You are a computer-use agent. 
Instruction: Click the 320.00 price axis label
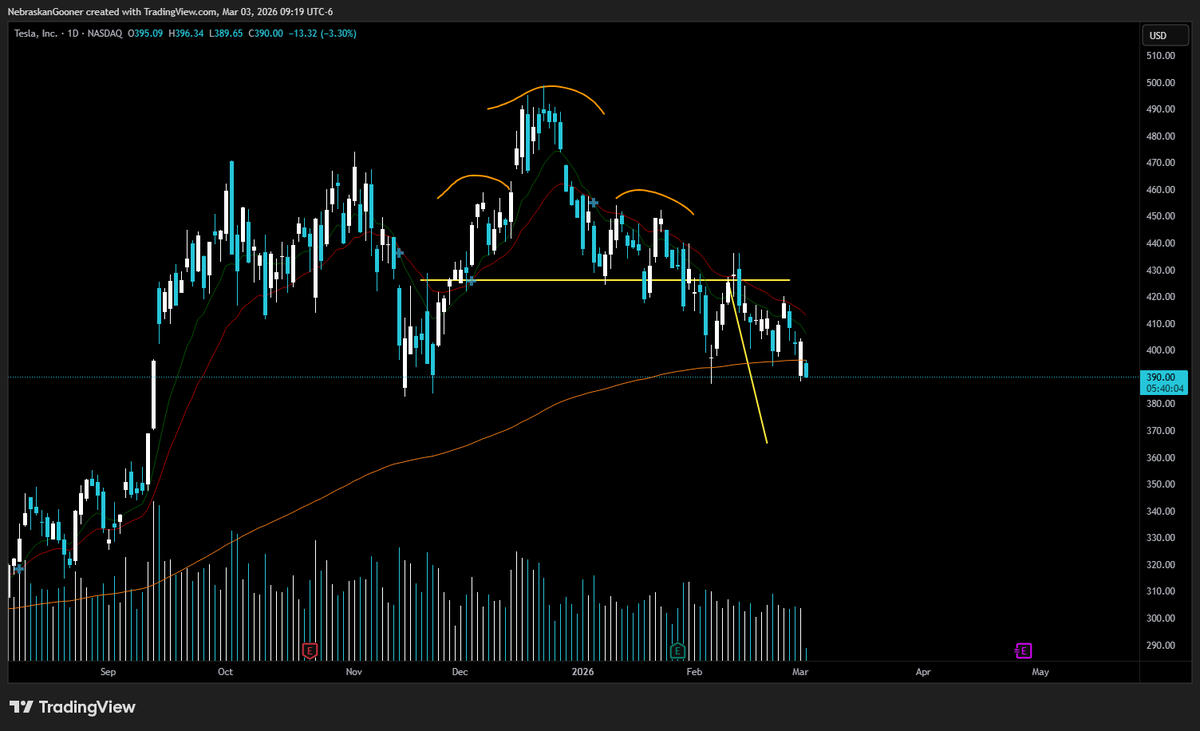pyautogui.click(x=1160, y=565)
